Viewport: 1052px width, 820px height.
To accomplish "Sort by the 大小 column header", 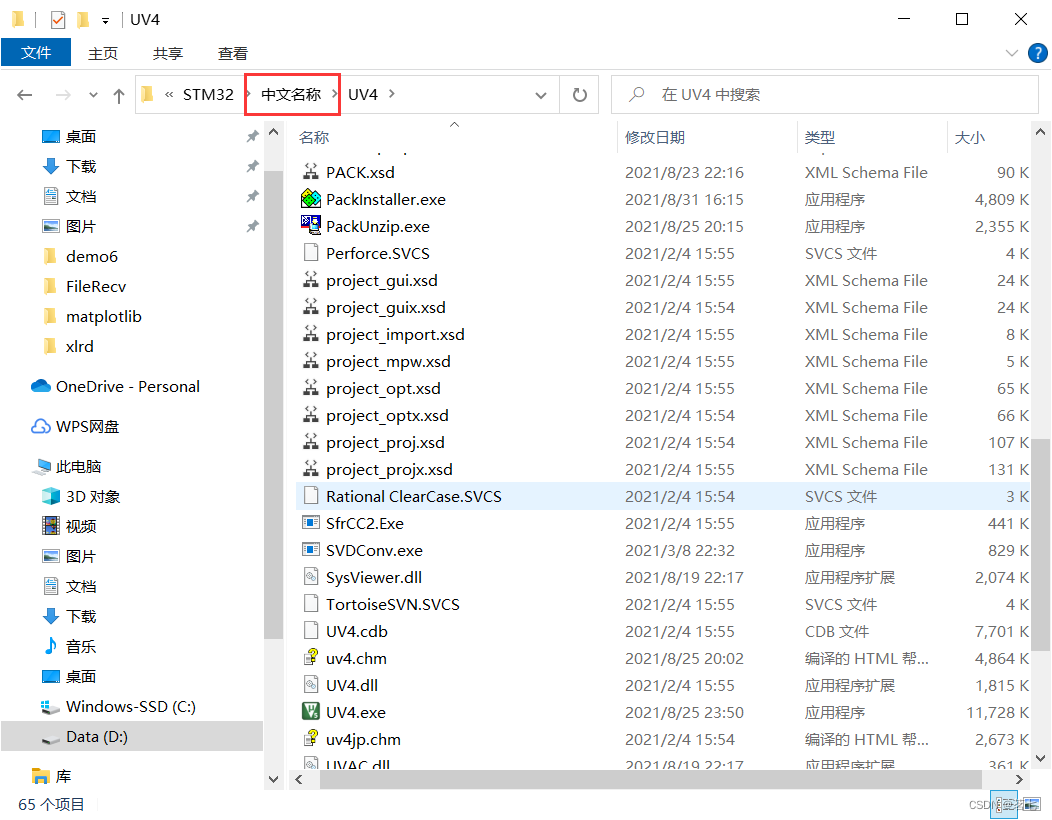I will point(969,137).
